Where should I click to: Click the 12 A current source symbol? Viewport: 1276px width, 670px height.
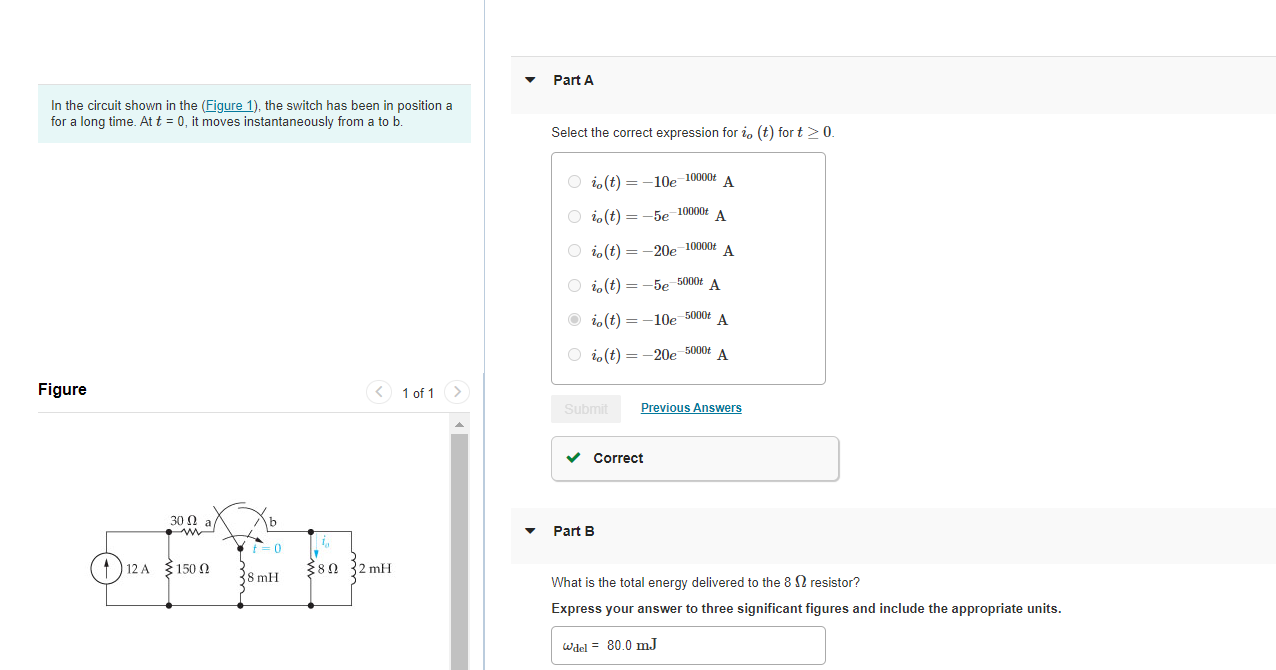tap(107, 568)
